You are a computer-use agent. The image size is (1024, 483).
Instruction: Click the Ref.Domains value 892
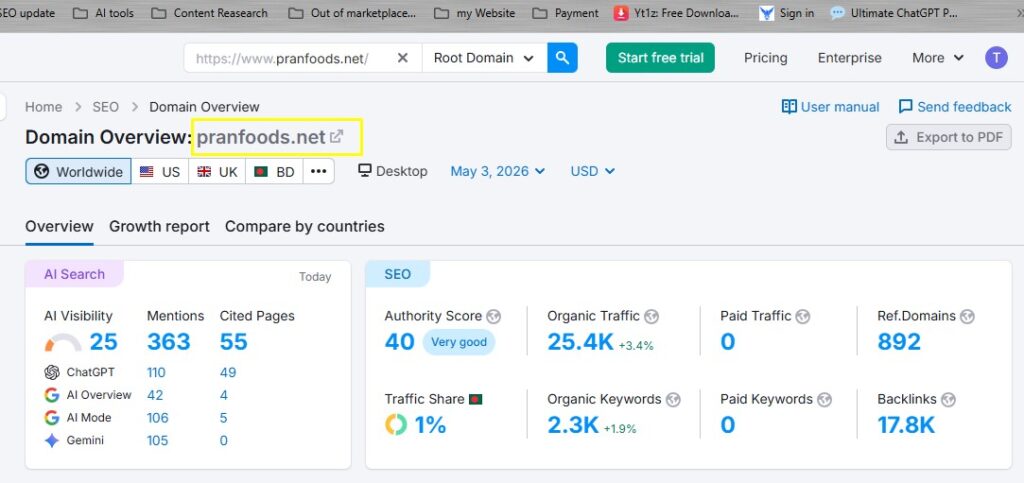pos(899,341)
